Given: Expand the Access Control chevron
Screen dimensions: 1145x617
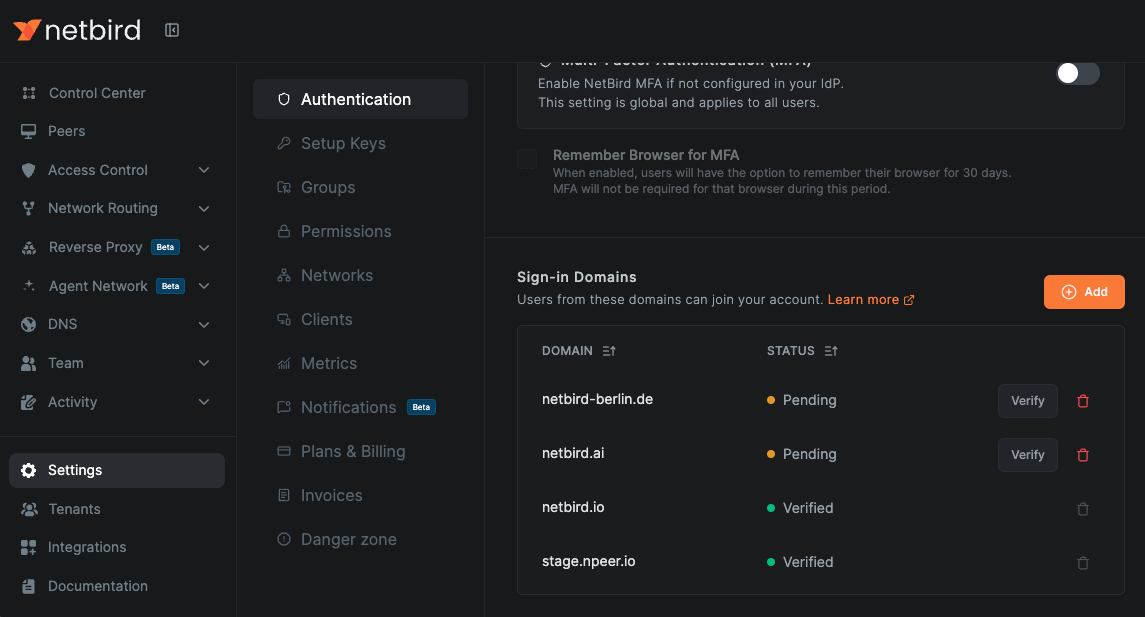Looking at the screenshot, I should pyautogui.click(x=204, y=170).
